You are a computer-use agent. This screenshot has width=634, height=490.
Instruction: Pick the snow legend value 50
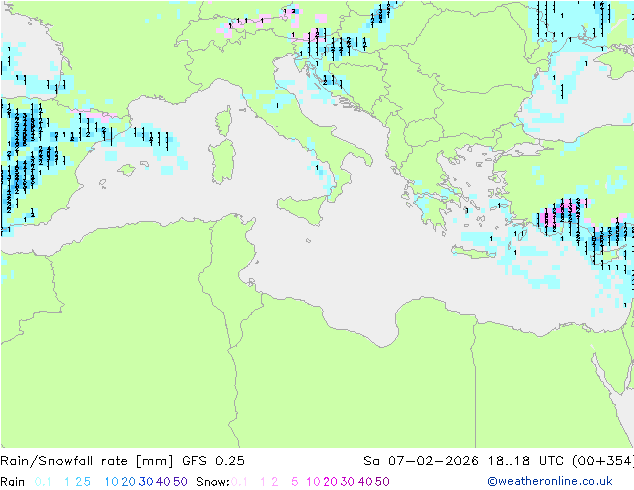click(383, 482)
